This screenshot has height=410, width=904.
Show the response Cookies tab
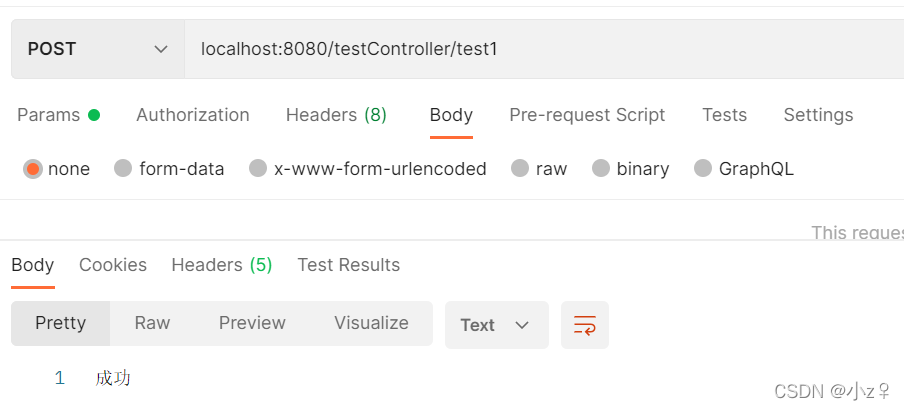click(113, 265)
